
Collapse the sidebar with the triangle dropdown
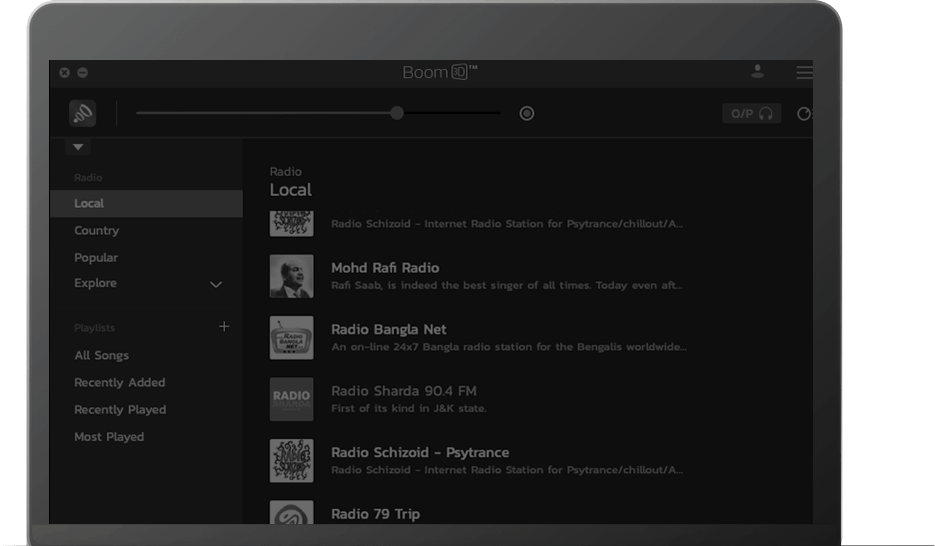tap(78, 147)
